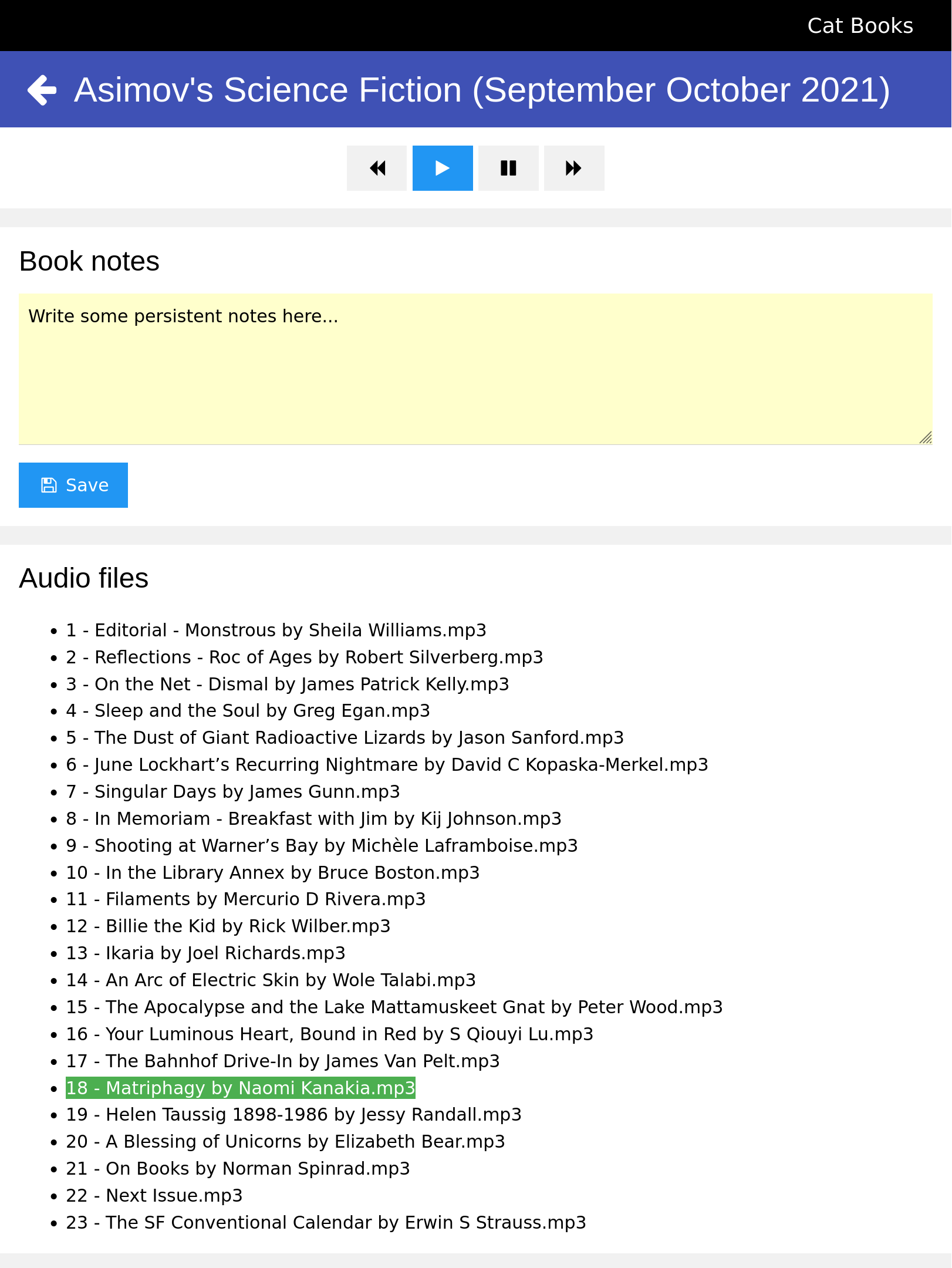Play track 7 Singular Days by James Gunn
The image size is (952, 1268).
tap(232, 792)
